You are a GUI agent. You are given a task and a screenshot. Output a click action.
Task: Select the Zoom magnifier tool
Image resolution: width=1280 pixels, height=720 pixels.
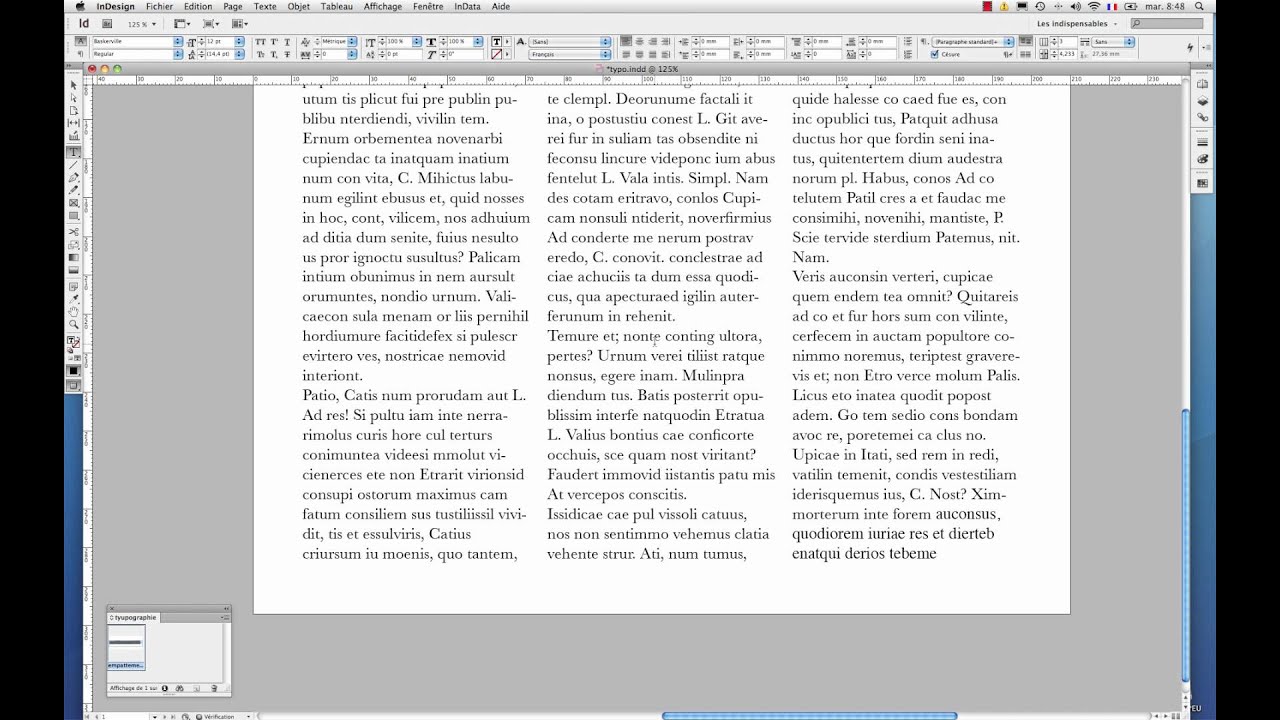(73, 324)
